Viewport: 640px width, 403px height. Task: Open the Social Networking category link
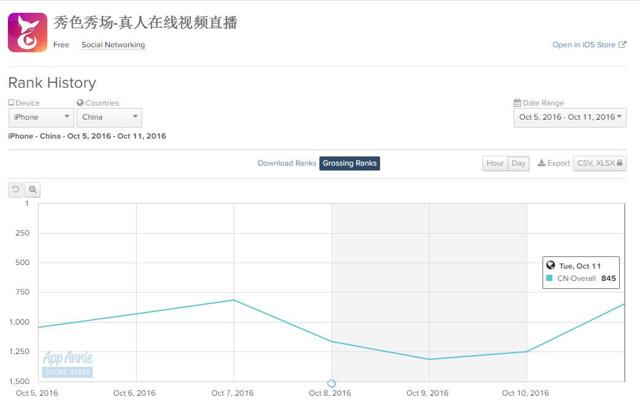click(113, 45)
